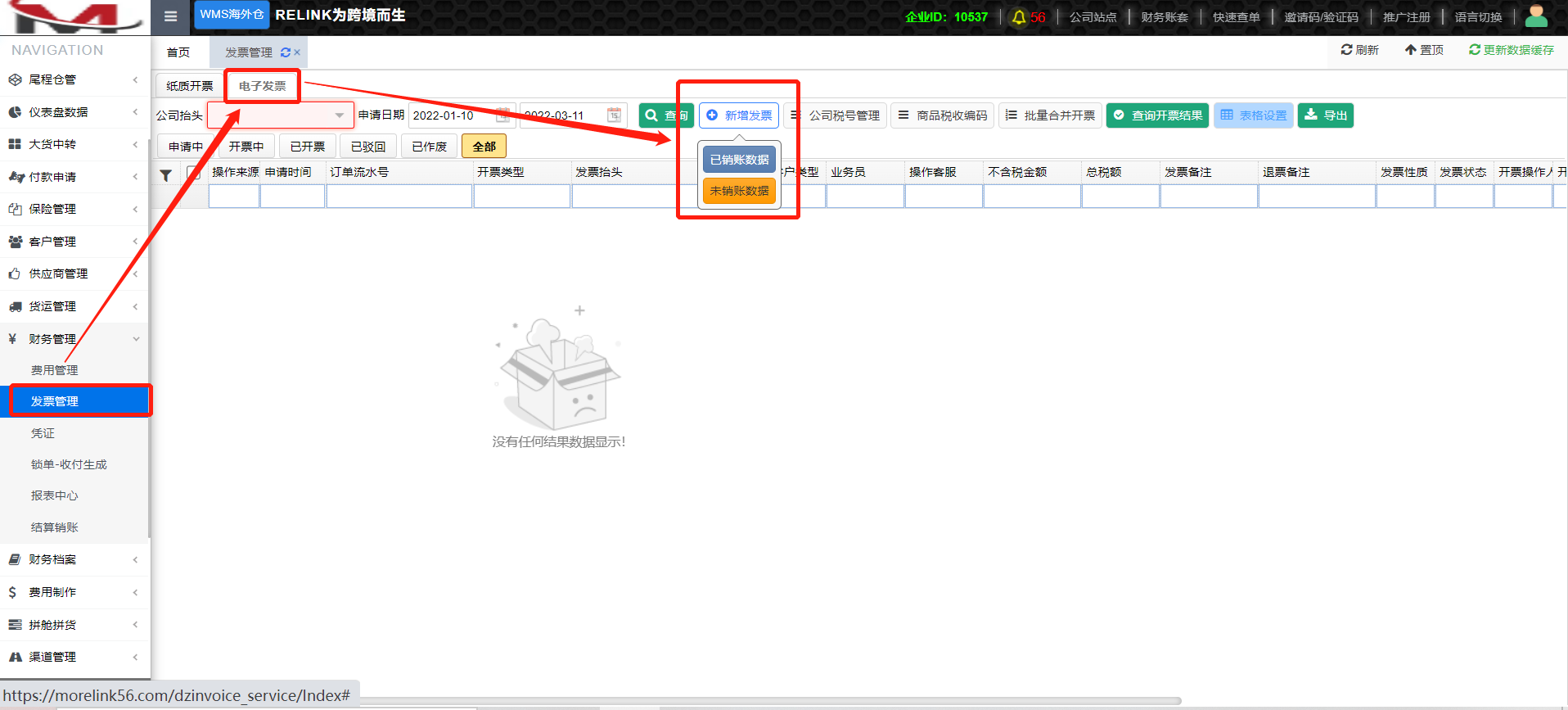Toggle the hamburger sidebar menu icon
This screenshot has height=710, width=1568.
coord(170,16)
